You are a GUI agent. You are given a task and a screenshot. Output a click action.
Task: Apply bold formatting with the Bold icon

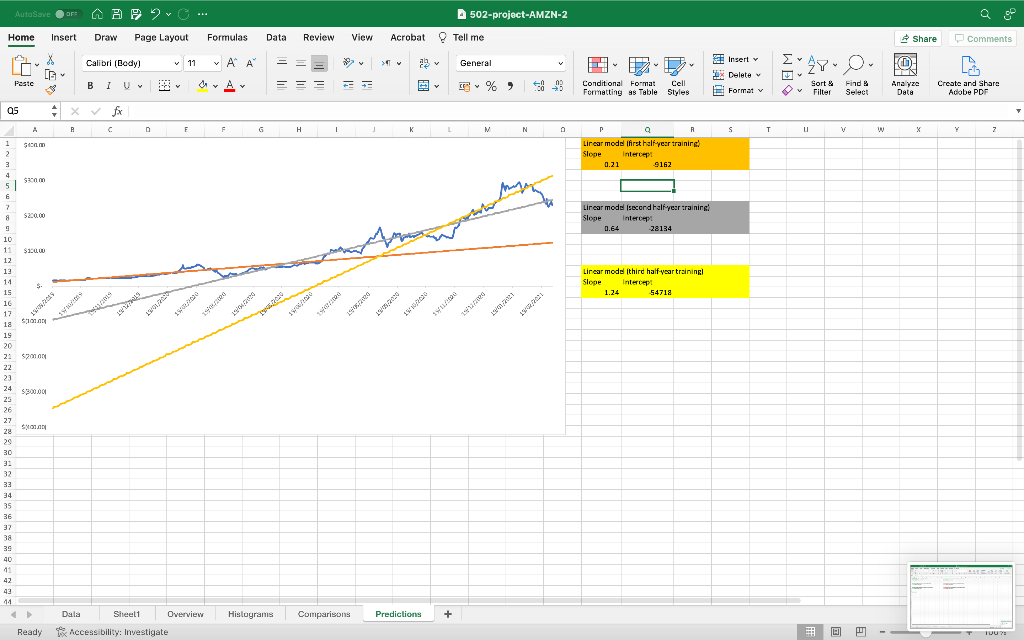tap(91, 85)
